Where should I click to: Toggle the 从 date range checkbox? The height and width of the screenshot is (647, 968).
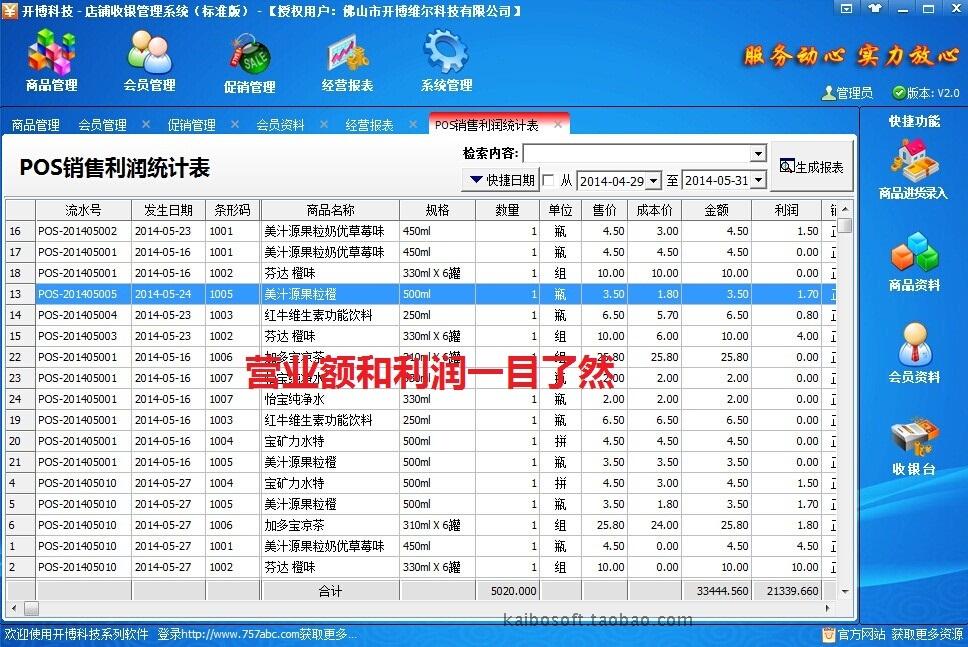[x=548, y=181]
